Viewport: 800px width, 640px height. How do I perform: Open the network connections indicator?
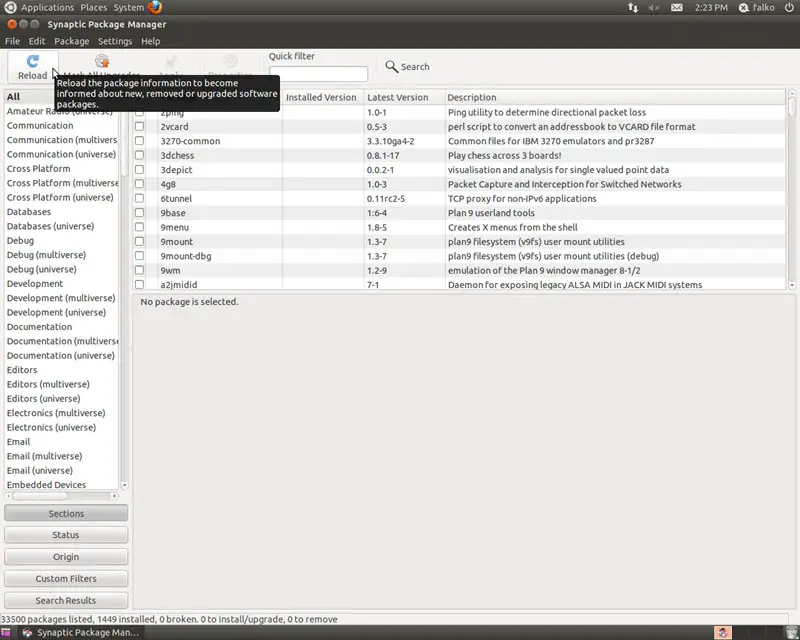[x=633, y=8]
